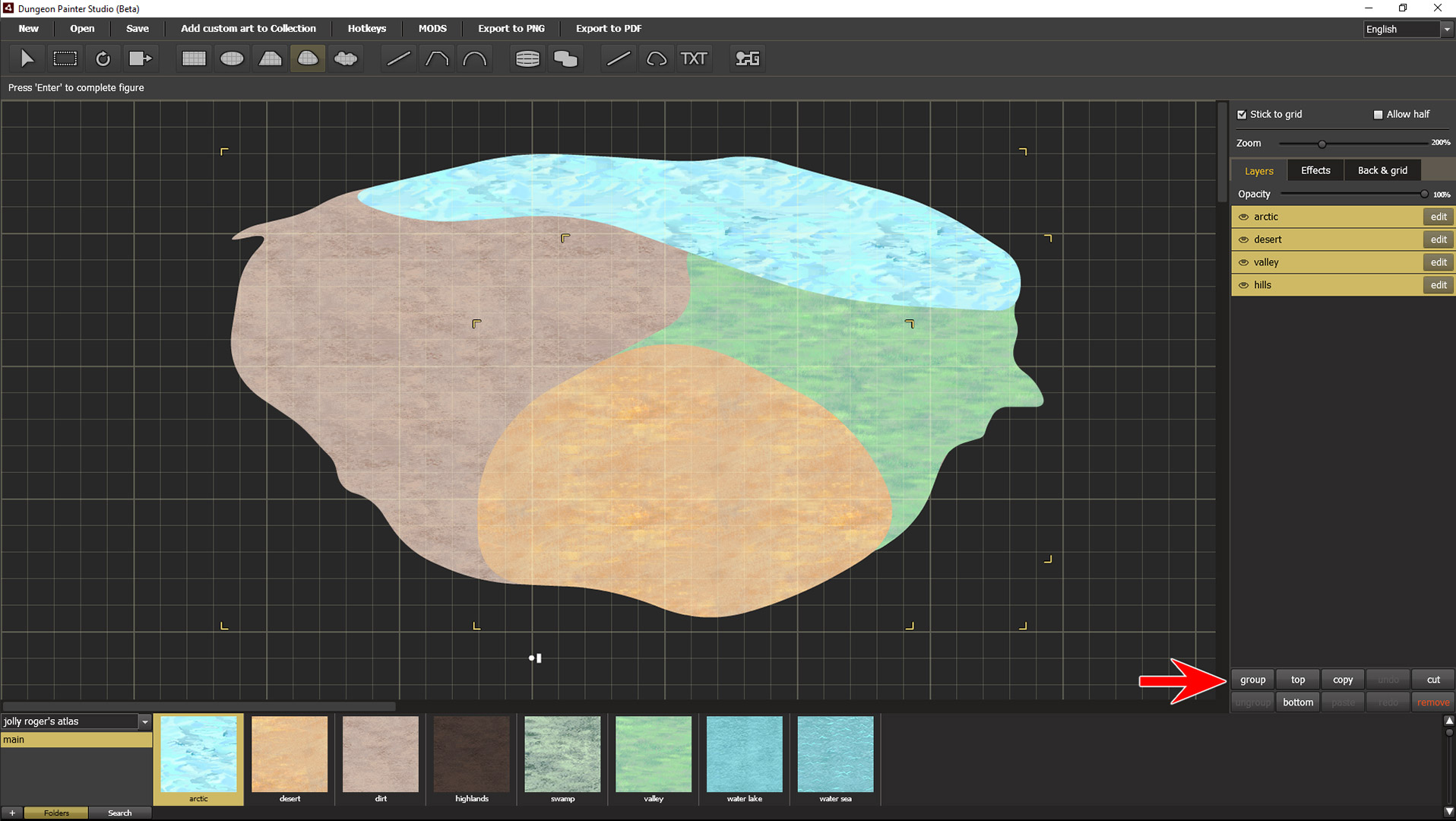The image size is (1456, 821).
Task: Open the MODS menu
Action: 432,29
